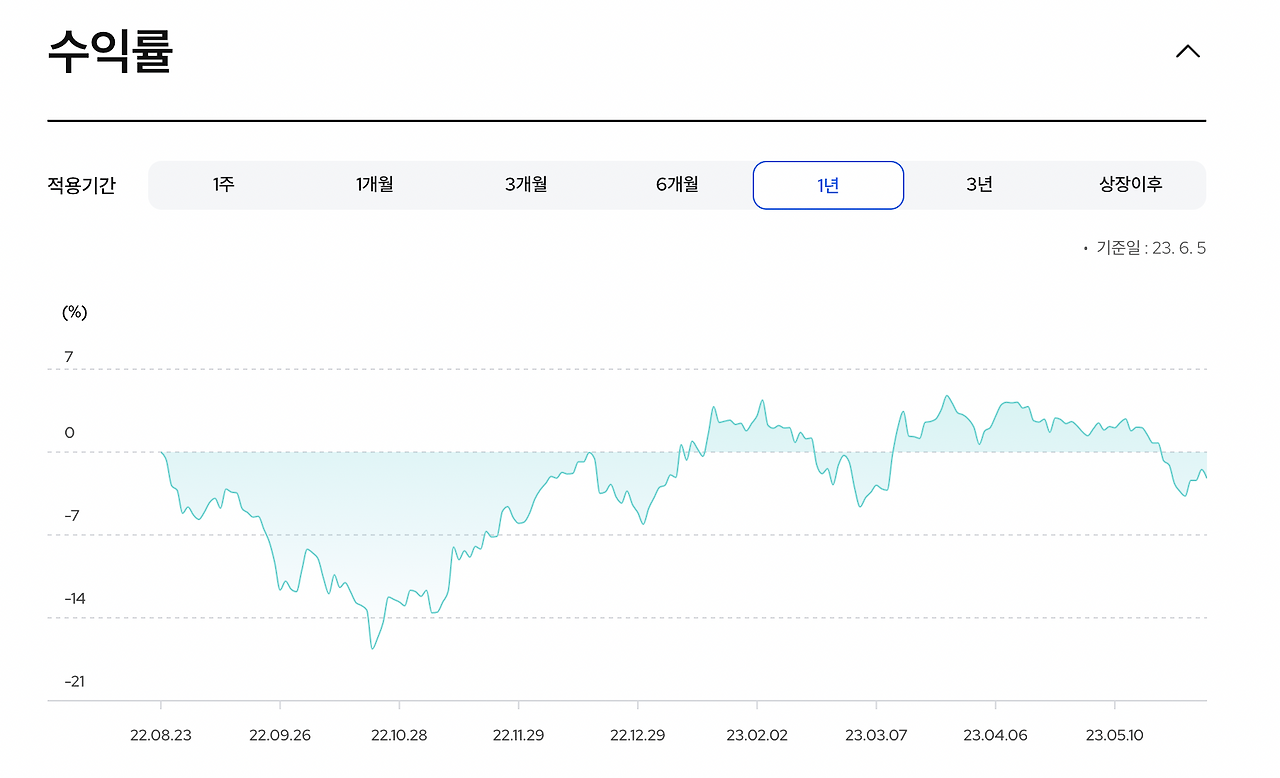This screenshot has height=778, width=1280.
Task: Choose the 상장이후 period option
Action: pos(1131,184)
